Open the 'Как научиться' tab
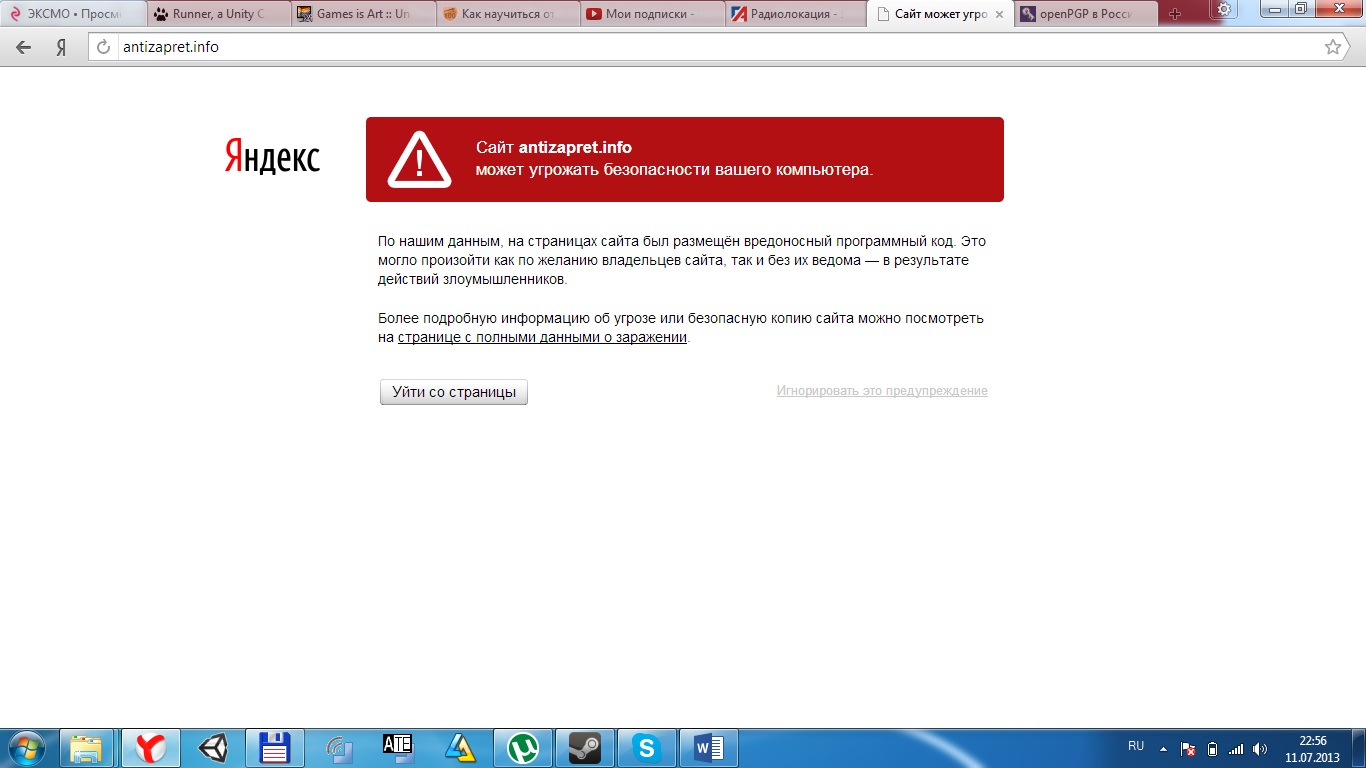 [508, 14]
